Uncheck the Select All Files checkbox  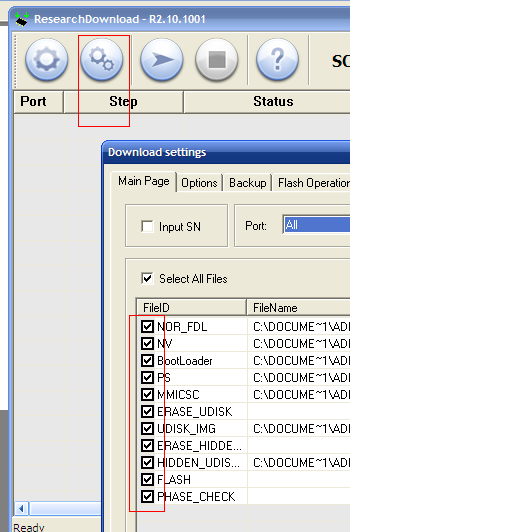pyautogui.click(x=147, y=279)
